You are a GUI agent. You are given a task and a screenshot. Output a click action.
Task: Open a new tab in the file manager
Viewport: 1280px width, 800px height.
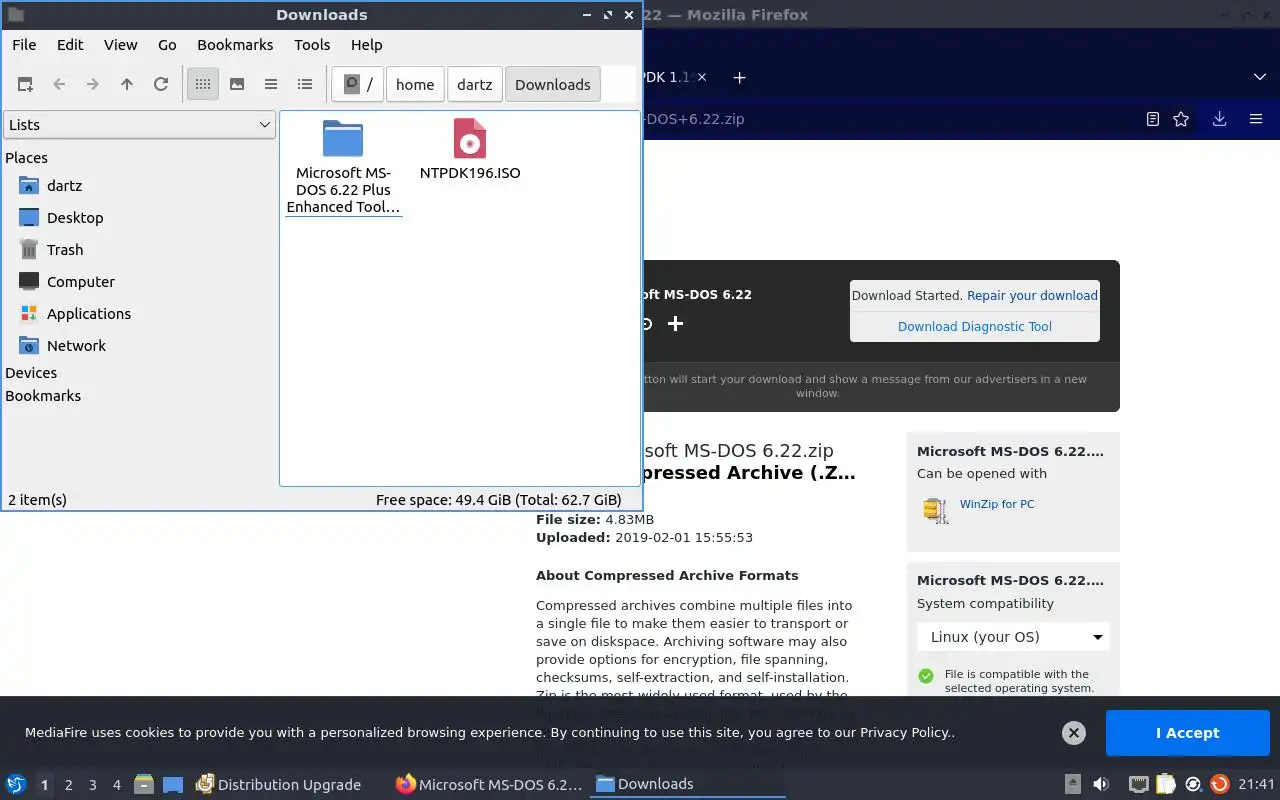pos(25,85)
